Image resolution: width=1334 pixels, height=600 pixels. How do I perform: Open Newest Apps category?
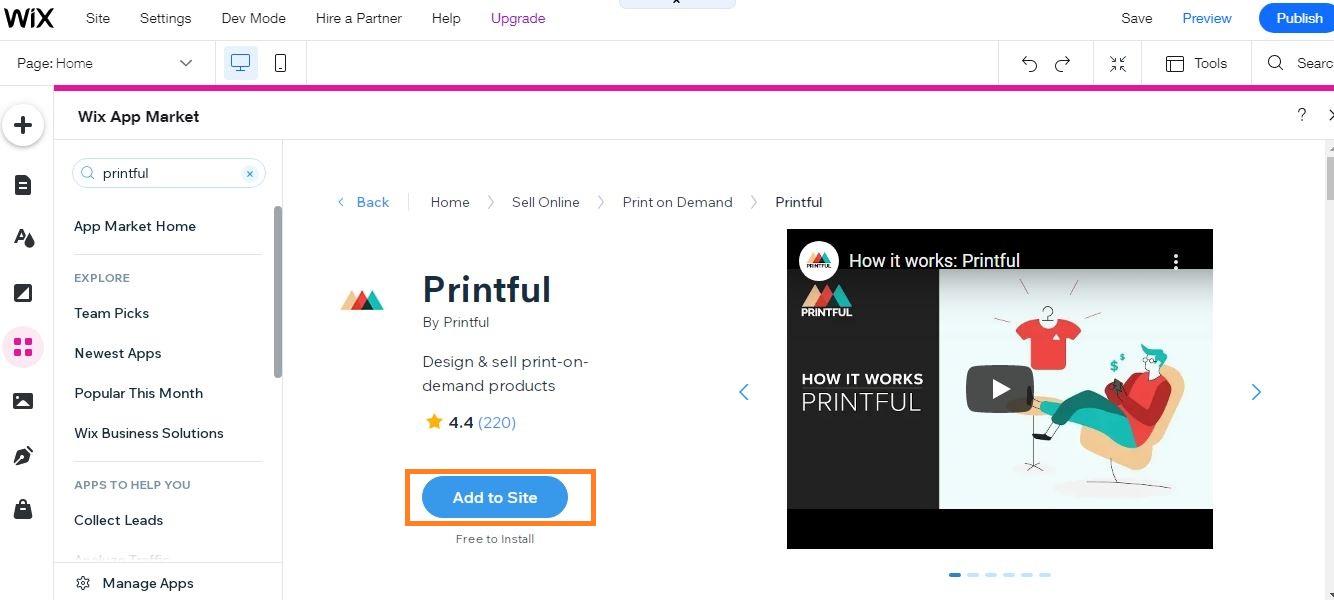click(118, 353)
